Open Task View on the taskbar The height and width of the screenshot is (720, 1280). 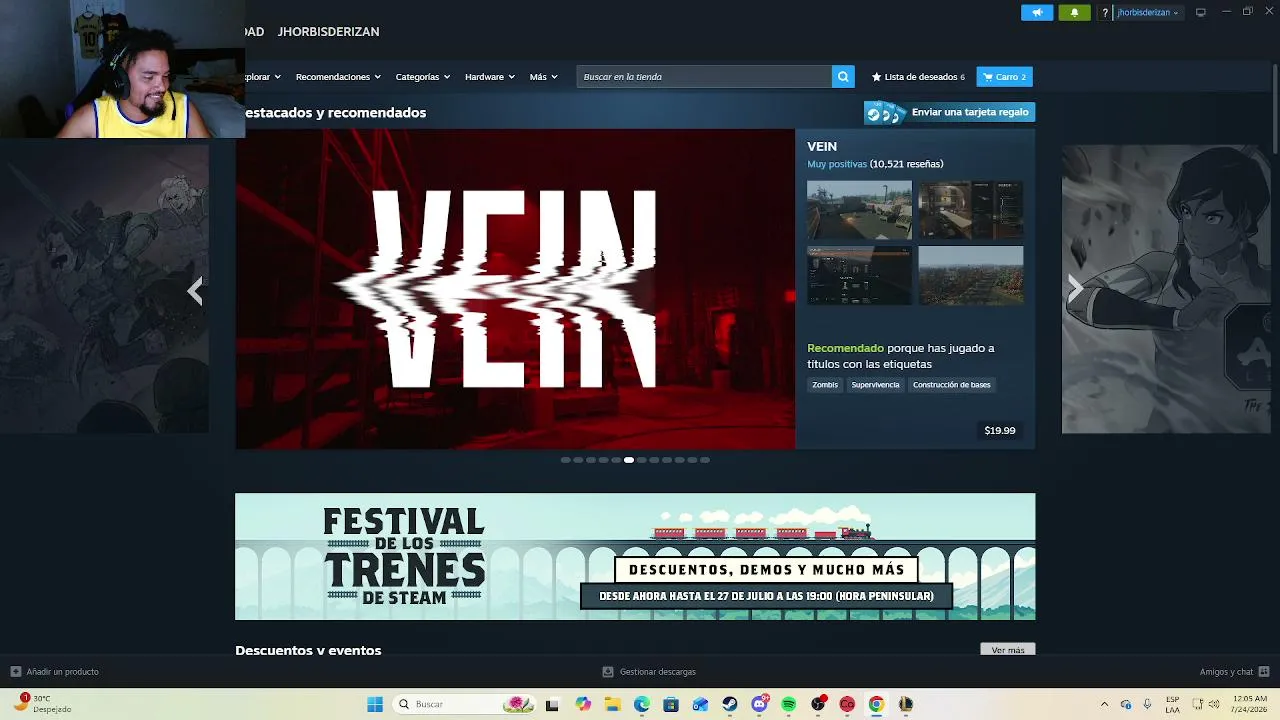(x=552, y=704)
